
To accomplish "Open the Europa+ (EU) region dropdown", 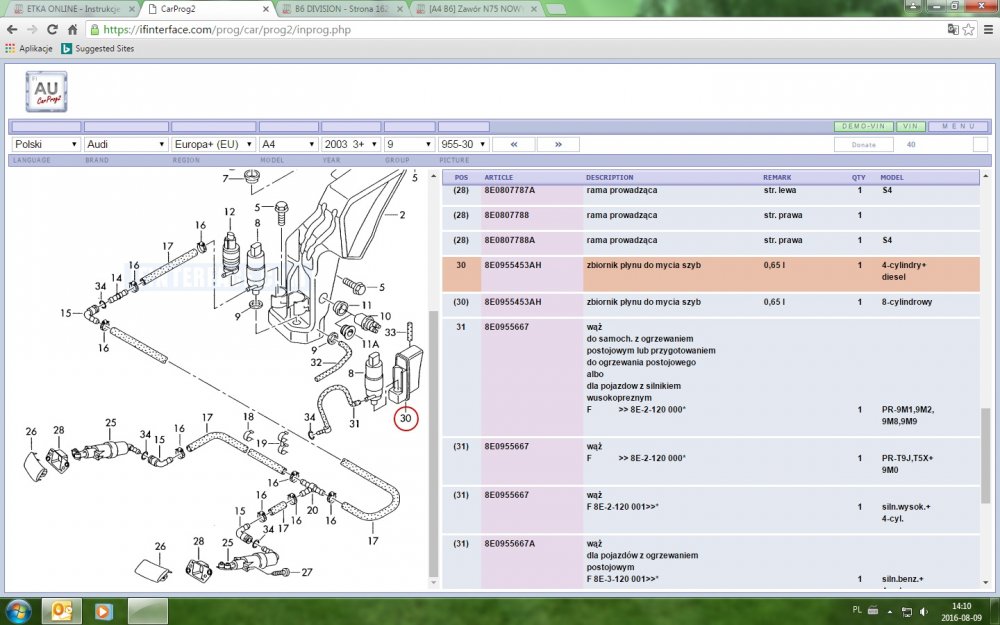I will click(x=213, y=144).
